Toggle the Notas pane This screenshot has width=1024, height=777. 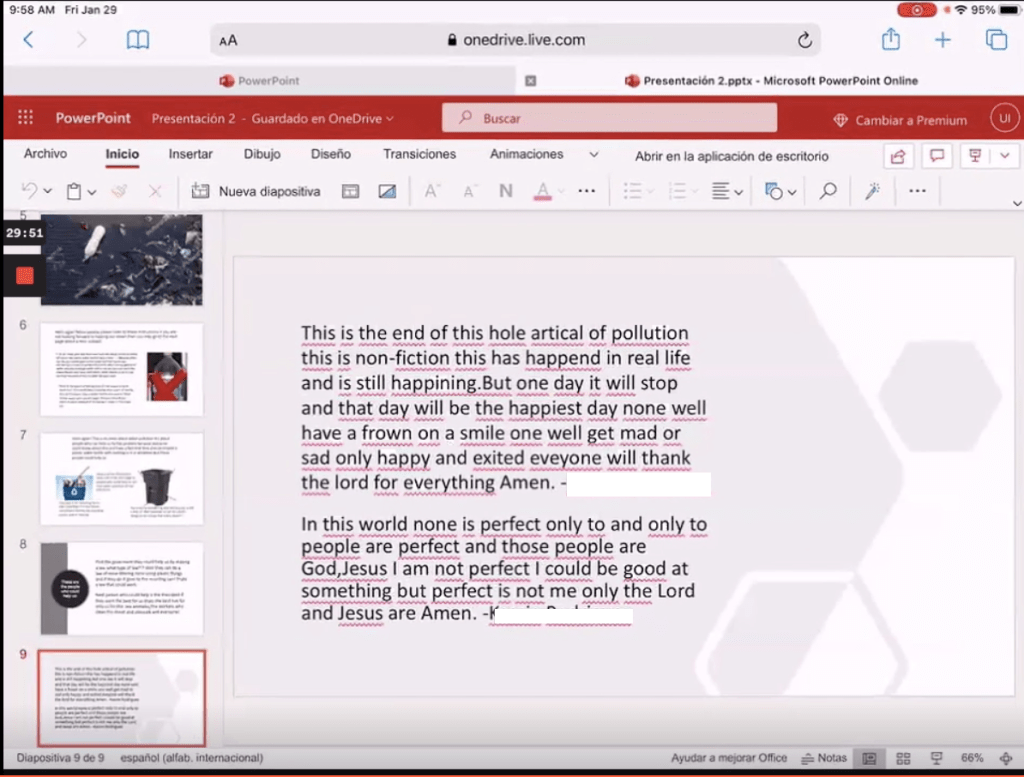click(x=824, y=758)
